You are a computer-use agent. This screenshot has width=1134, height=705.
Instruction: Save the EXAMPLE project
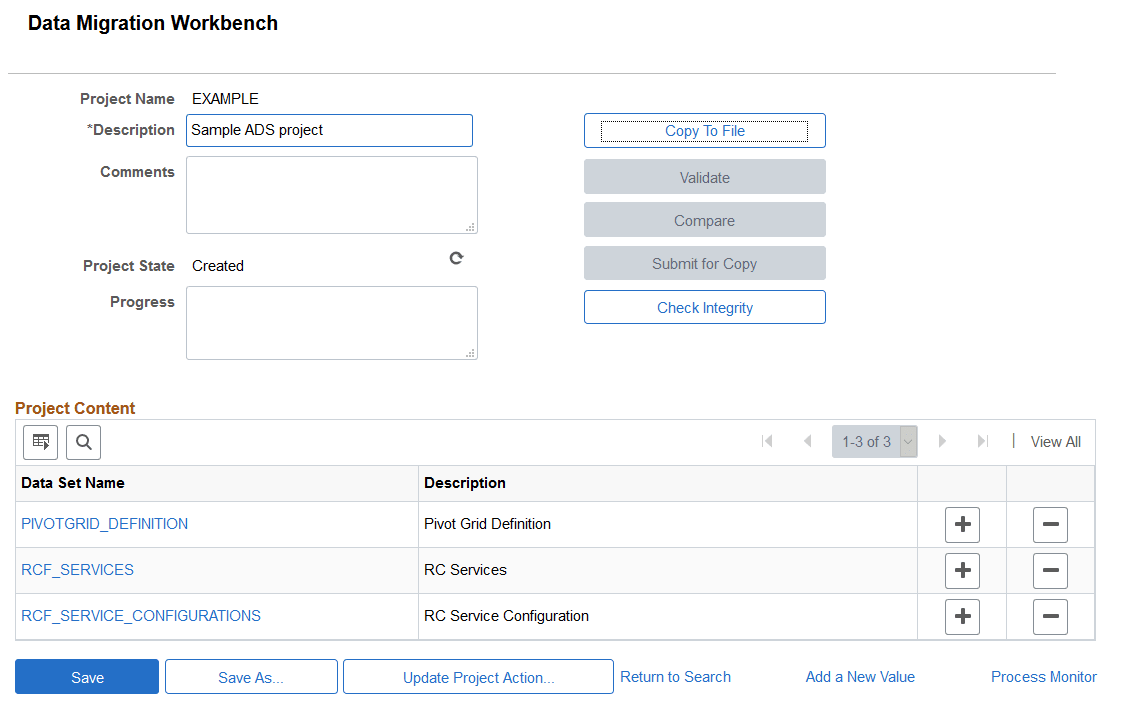[86, 676]
